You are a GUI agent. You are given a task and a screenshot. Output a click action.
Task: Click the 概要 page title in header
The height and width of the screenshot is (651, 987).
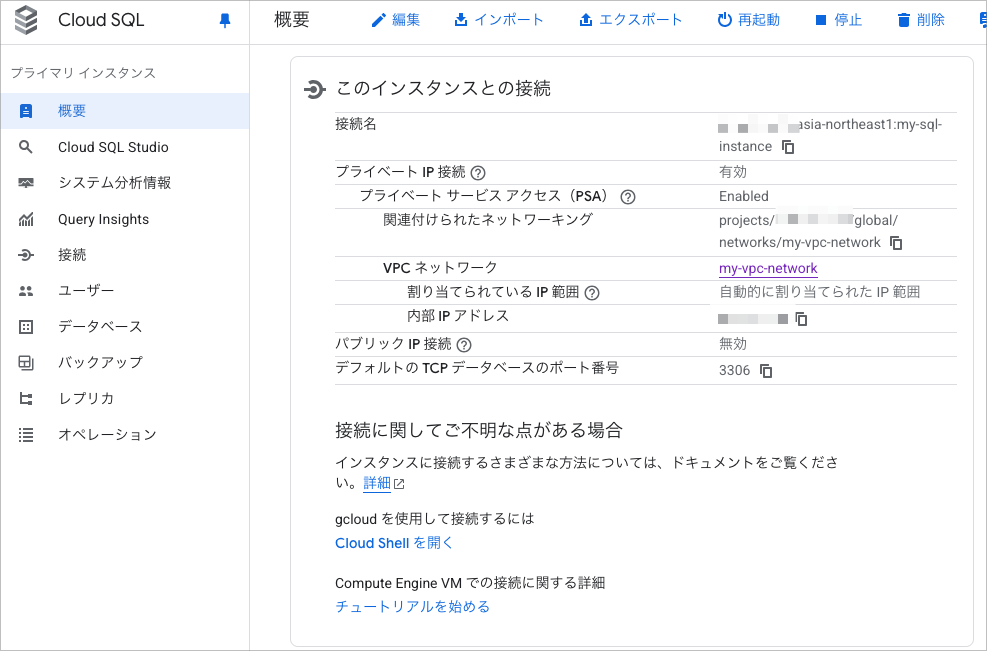(292, 20)
